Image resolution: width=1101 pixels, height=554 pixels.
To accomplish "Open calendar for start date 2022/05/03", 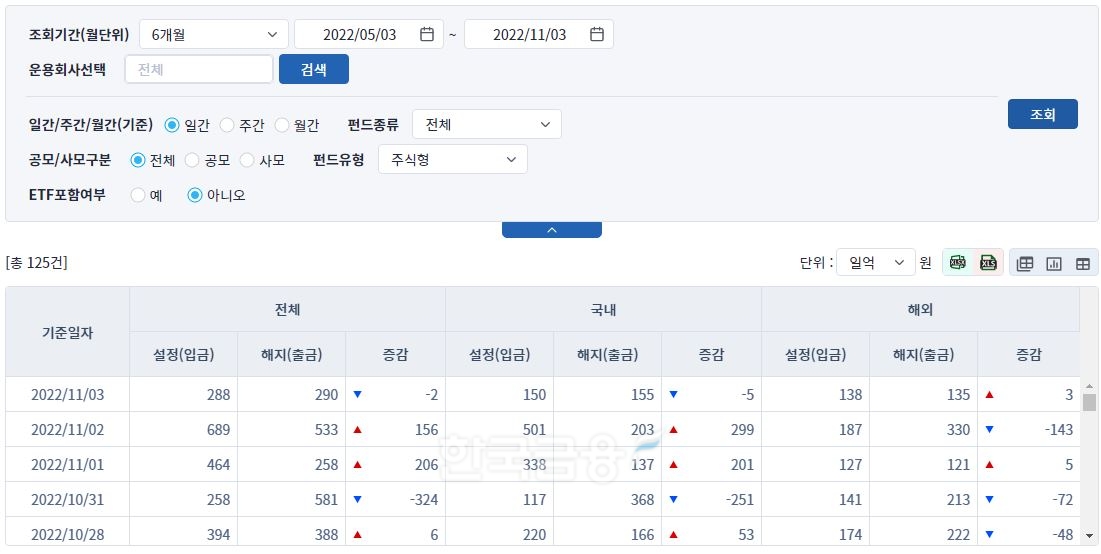I will pyautogui.click(x=427, y=35).
